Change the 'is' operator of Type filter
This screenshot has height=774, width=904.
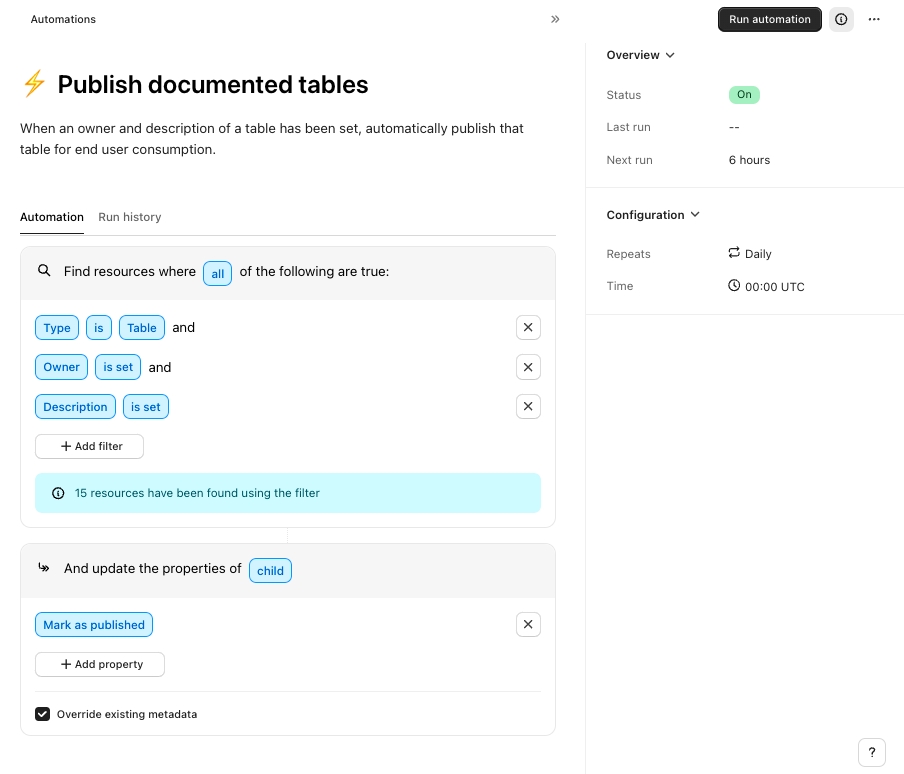99,327
